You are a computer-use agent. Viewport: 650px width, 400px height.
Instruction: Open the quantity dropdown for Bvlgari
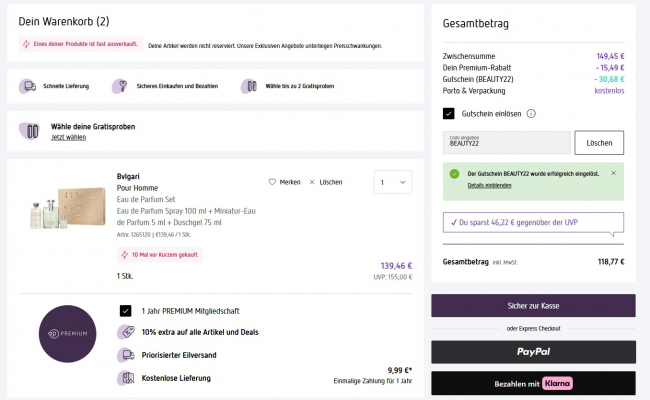(391, 183)
